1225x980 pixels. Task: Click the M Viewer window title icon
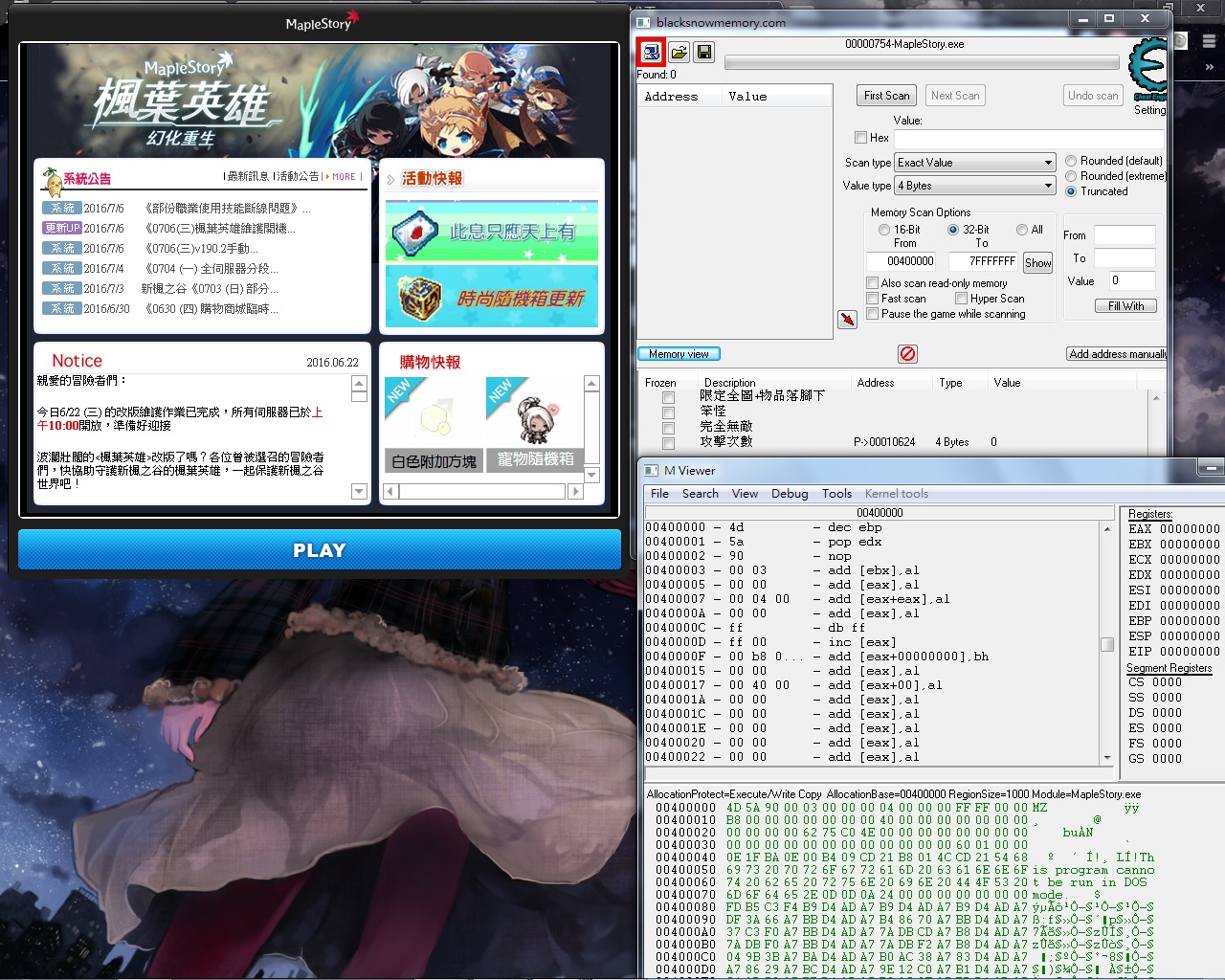point(651,471)
